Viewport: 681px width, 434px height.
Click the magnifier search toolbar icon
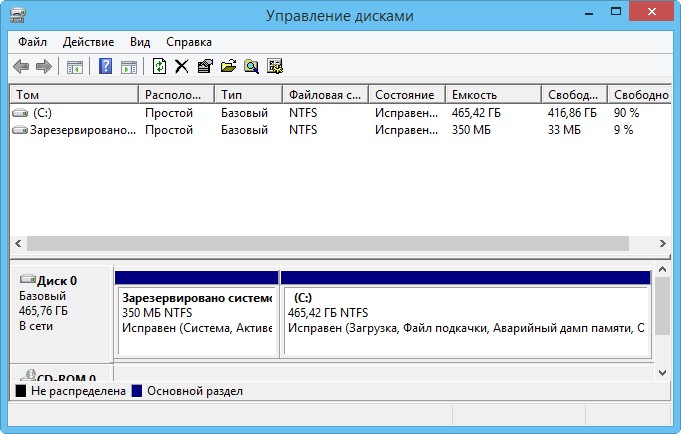[x=251, y=66]
